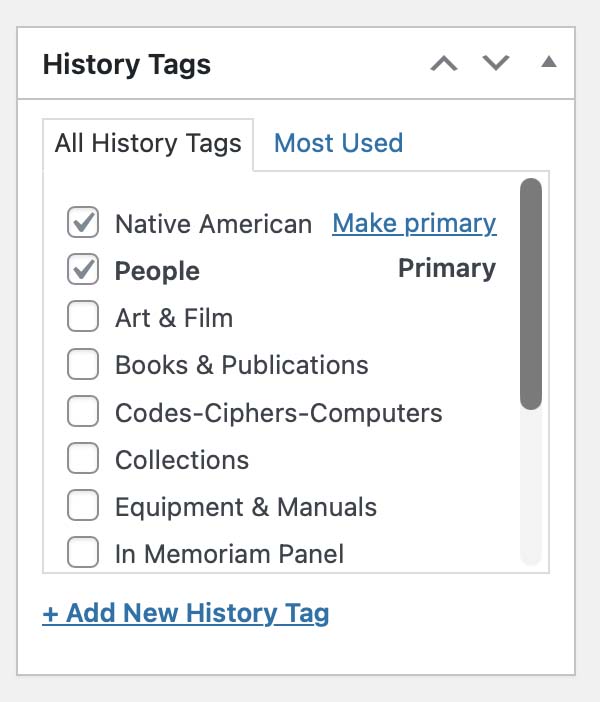Click the Primary label beside People

[447, 269]
